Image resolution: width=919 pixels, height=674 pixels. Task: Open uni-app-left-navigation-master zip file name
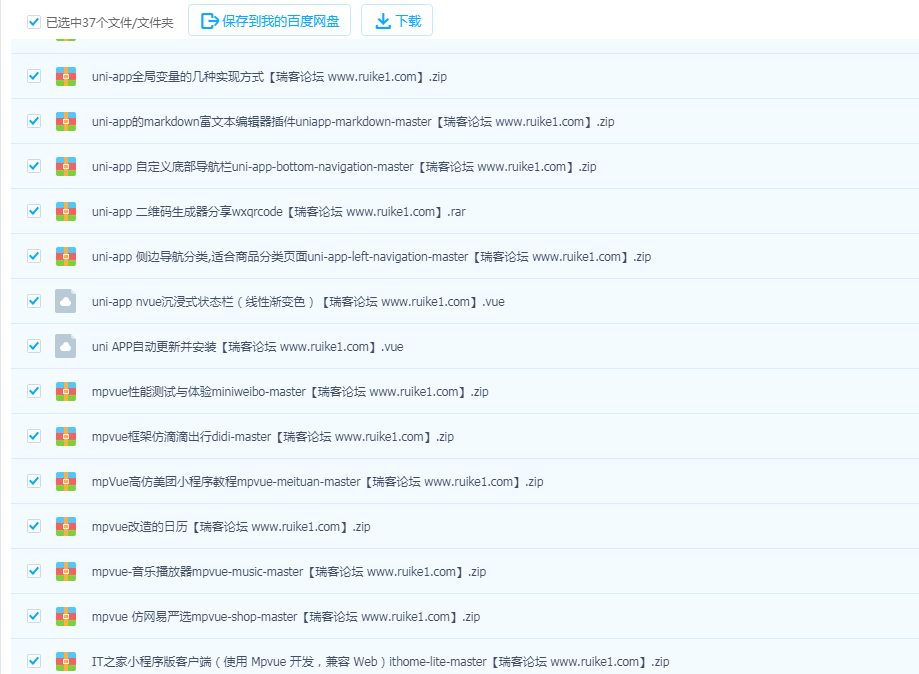coord(371,257)
